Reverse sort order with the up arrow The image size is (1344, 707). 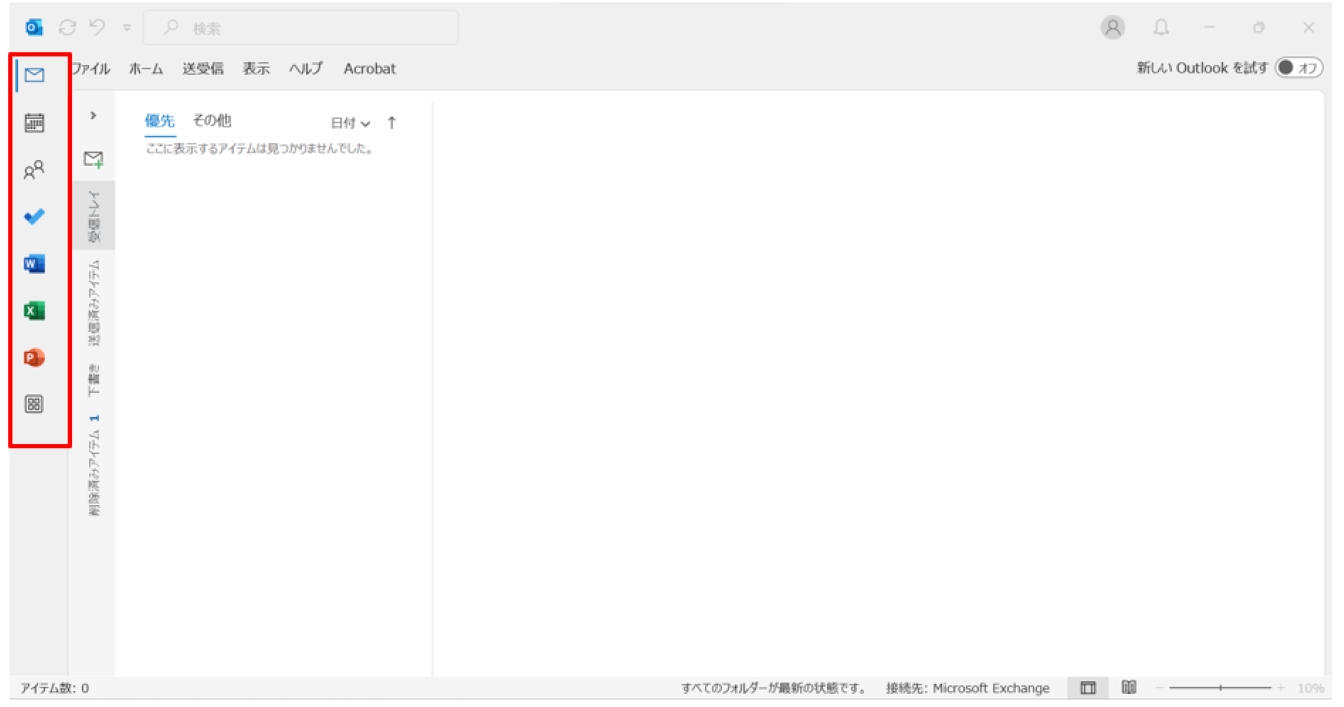[x=391, y=123]
